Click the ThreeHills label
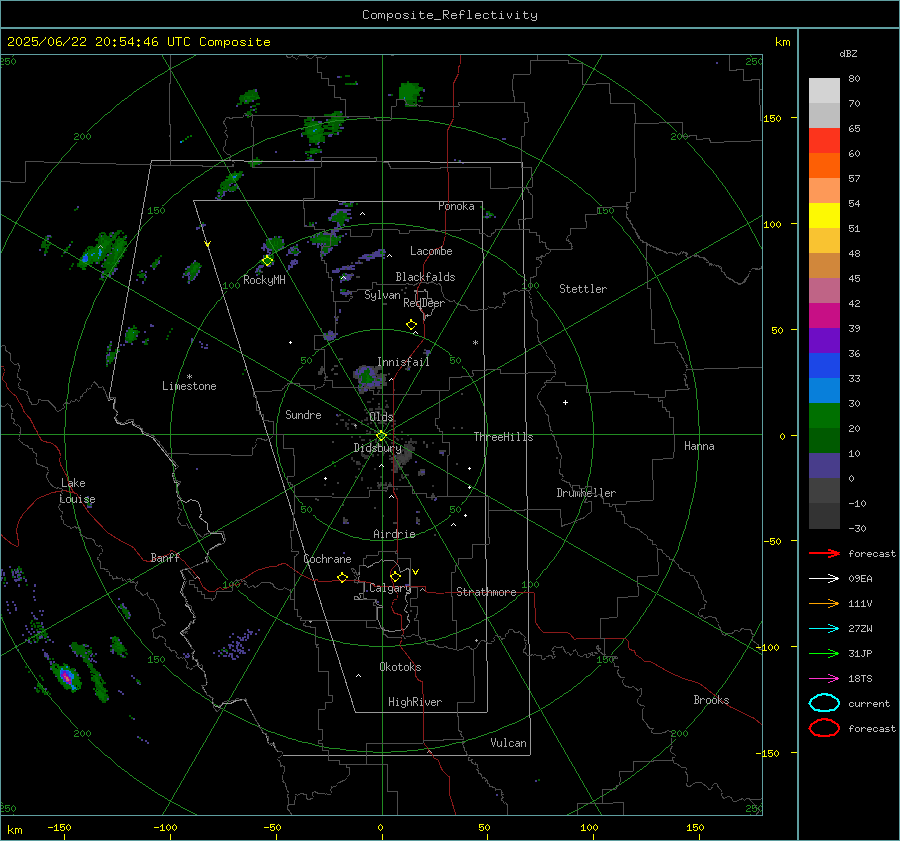This screenshot has width=900, height=841. (x=503, y=437)
